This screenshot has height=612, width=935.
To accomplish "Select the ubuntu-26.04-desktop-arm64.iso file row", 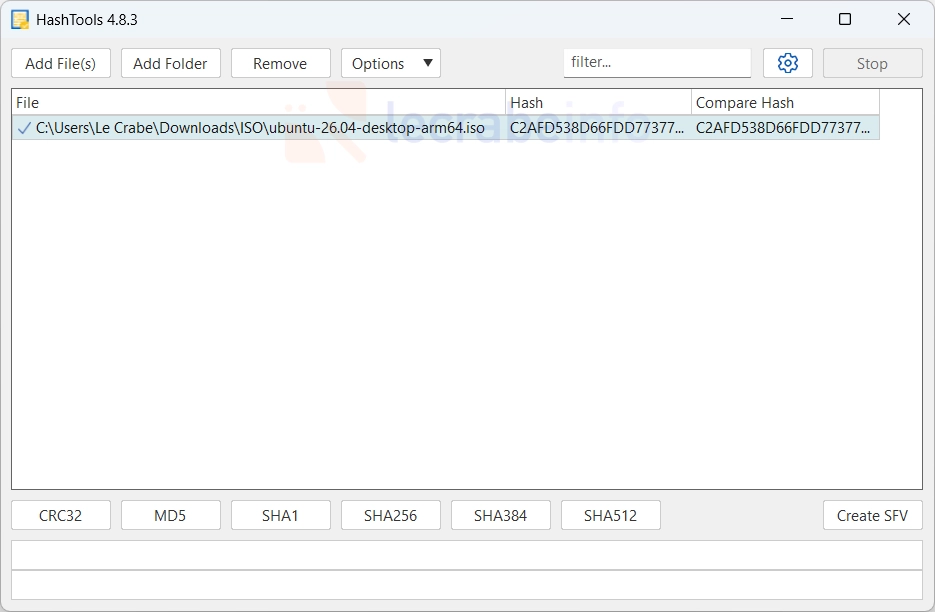I will tap(260, 128).
